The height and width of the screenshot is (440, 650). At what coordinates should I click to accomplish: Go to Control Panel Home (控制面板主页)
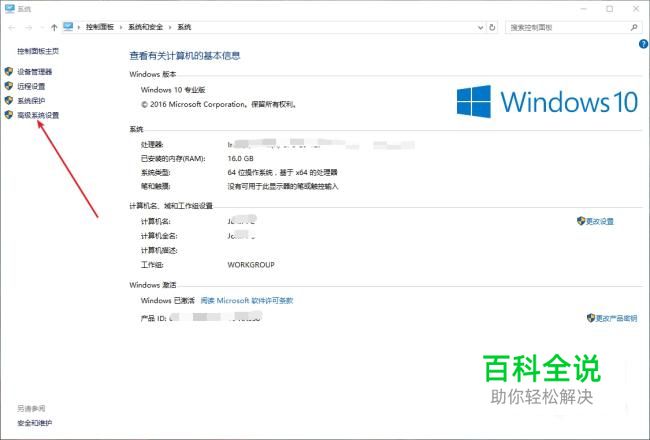38,51
